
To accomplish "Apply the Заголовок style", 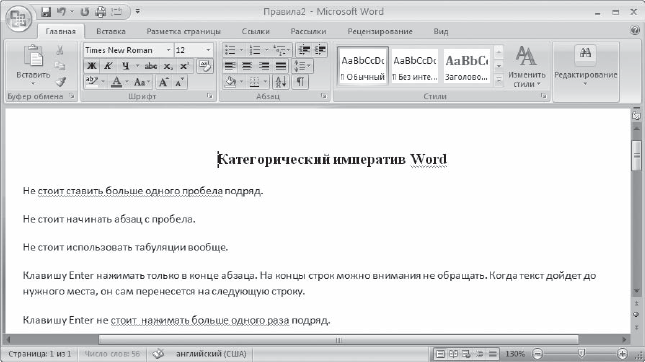I will click(x=466, y=66).
